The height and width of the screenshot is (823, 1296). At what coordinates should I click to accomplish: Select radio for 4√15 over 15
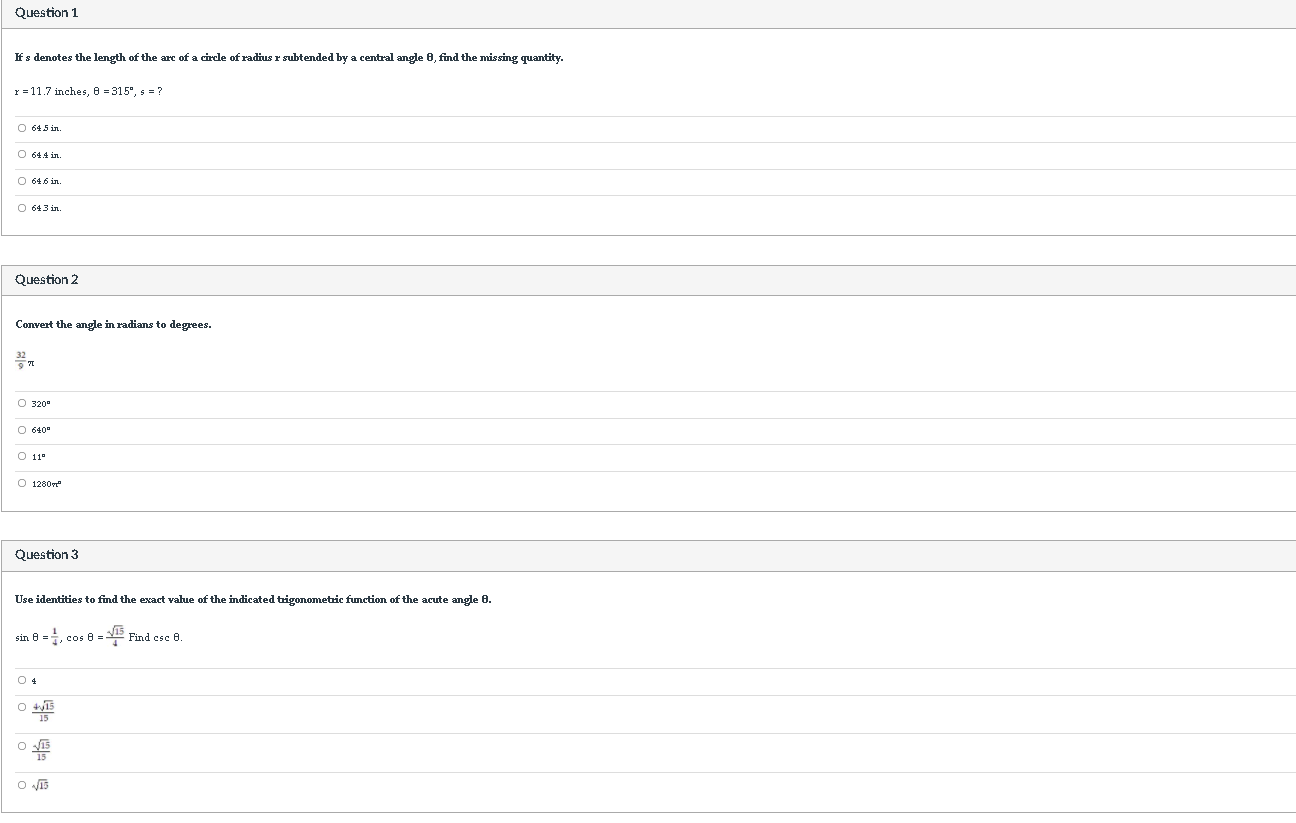tap(22, 708)
